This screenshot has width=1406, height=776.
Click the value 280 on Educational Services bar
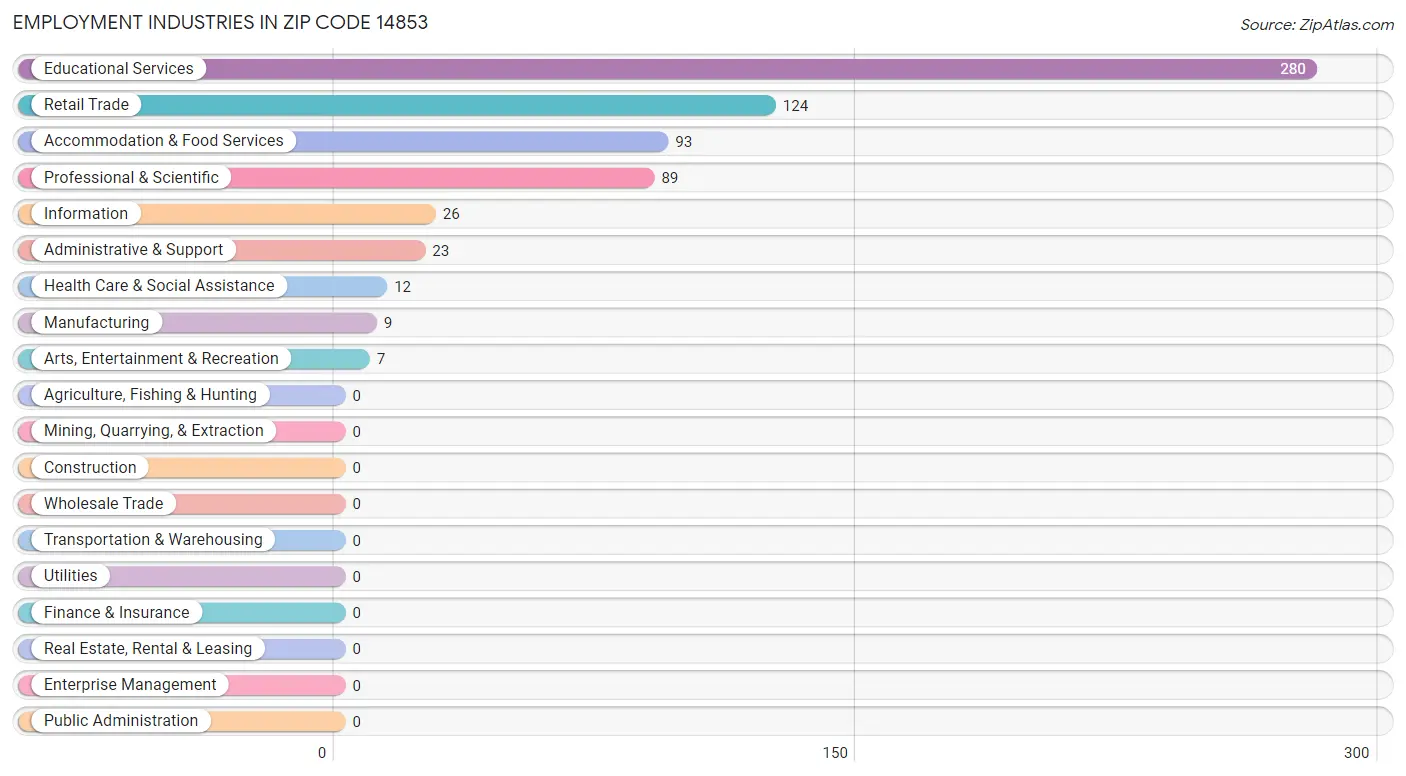click(1293, 69)
